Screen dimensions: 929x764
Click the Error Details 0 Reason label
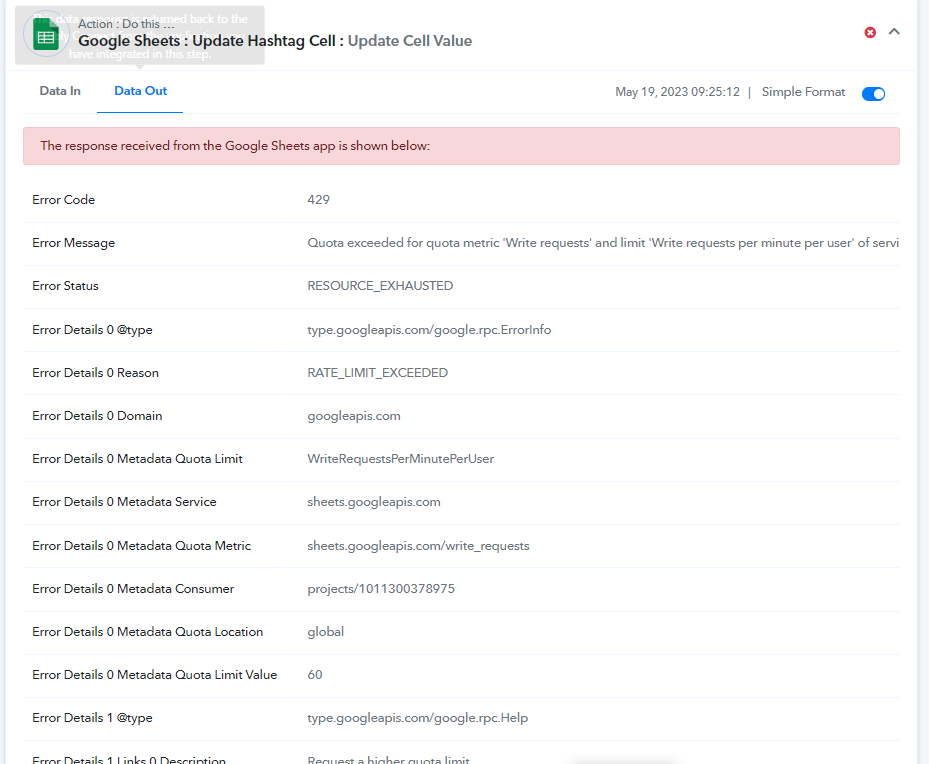pyautogui.click(x=95, y=373)
